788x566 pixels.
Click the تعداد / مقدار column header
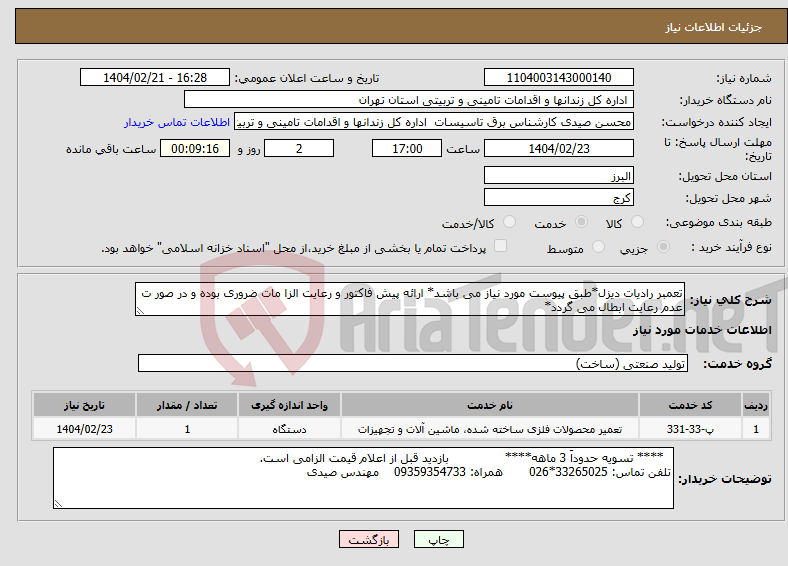coord(187,405)
